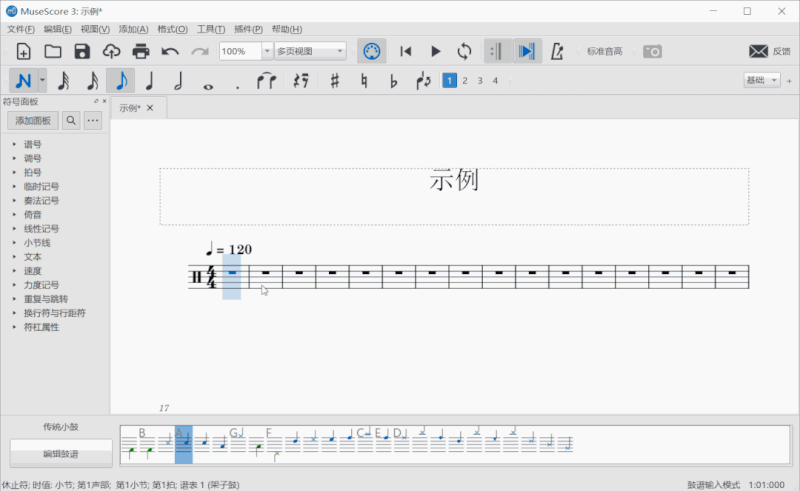Image resolution: width=800 pixels, height=491 pixels.
Task: Open workspace dropdown 基础
Action: click(762, 80)
